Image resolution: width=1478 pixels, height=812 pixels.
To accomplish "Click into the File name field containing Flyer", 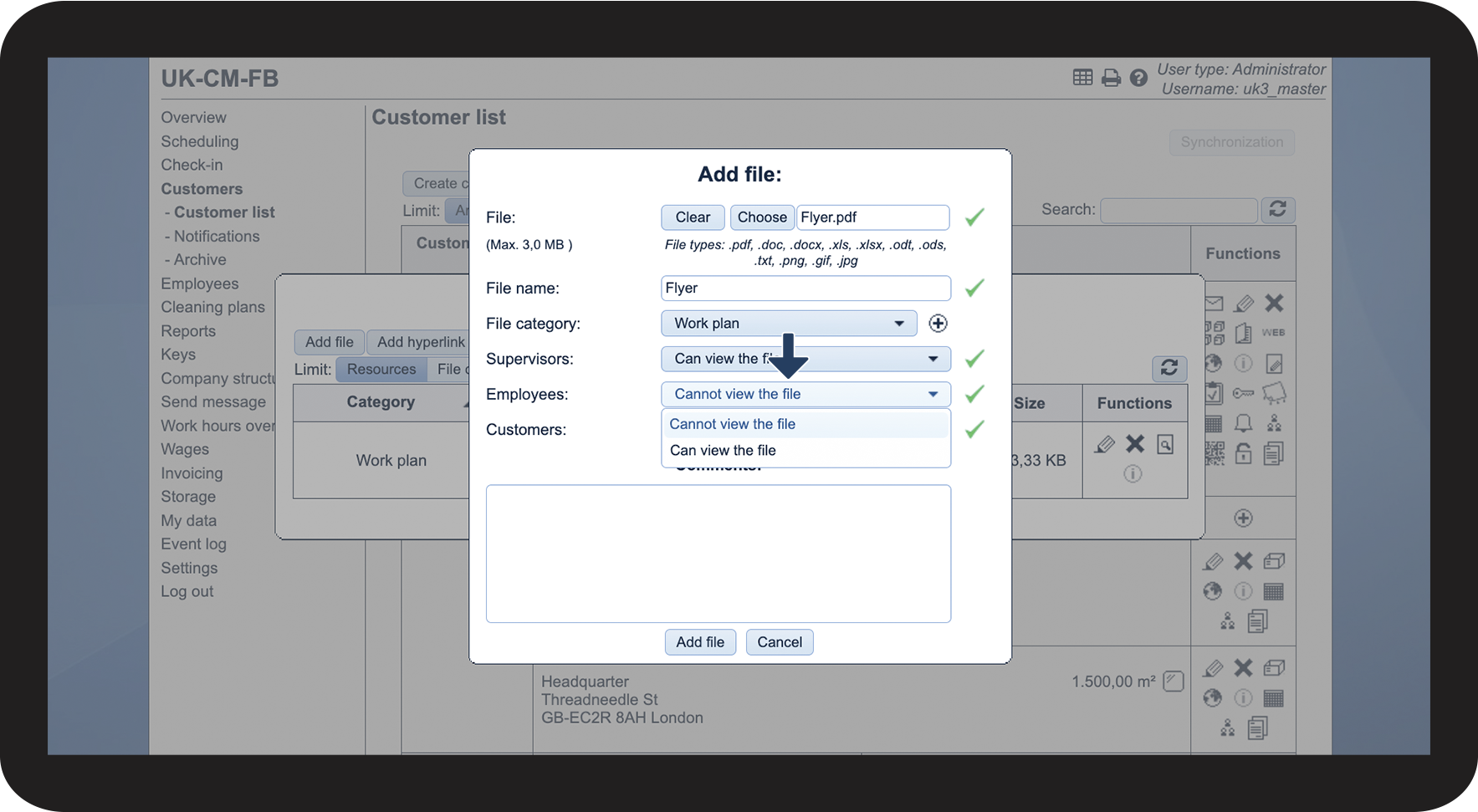I will [x=805, y=289].
